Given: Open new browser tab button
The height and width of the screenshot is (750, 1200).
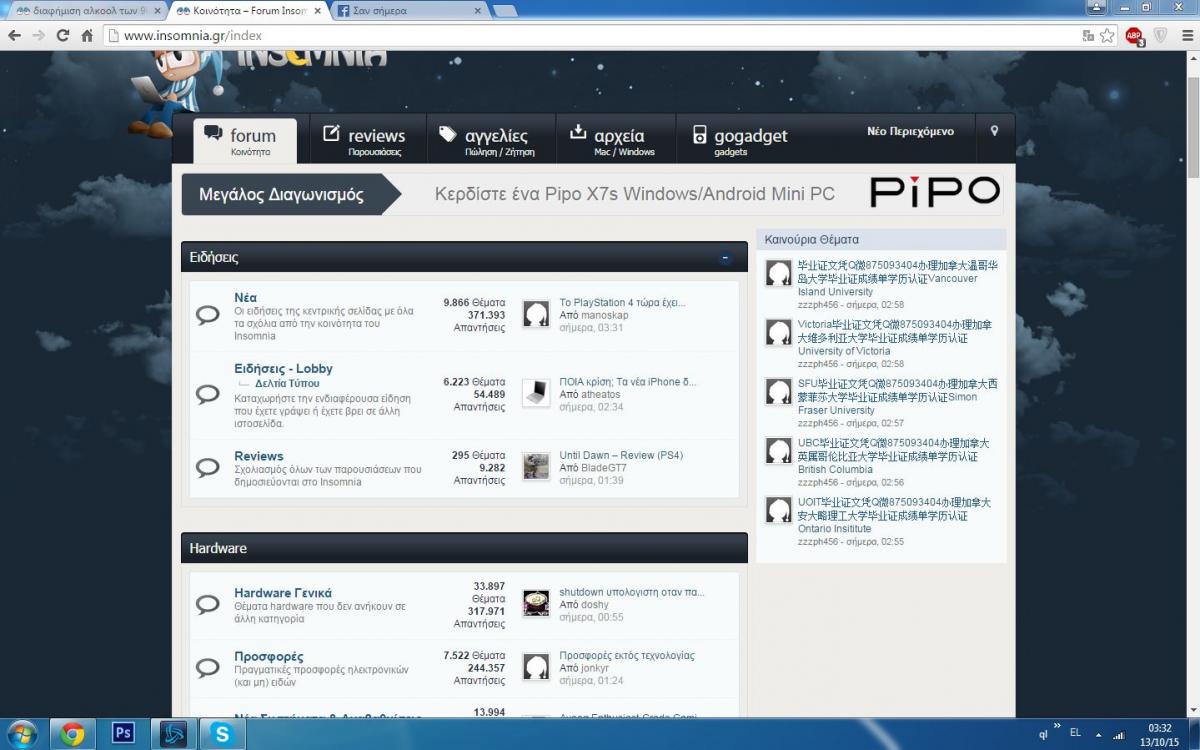Looking at the screenshot, I should pos(505,10).
